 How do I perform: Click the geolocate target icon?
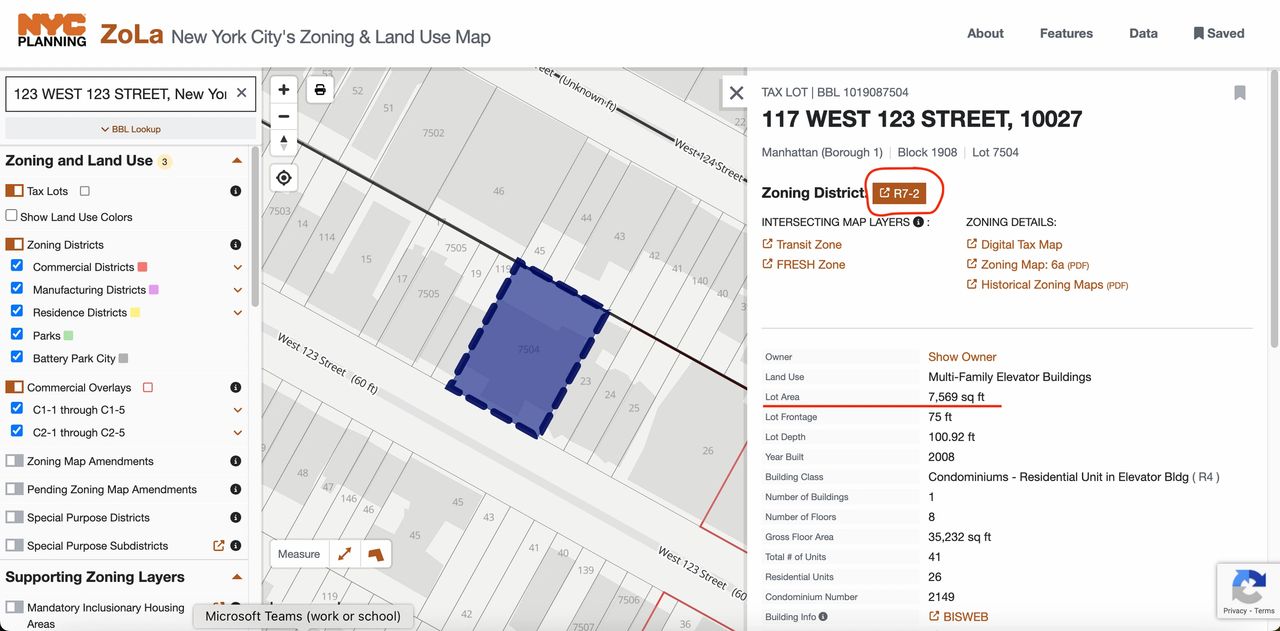click(x=284, y=178)
